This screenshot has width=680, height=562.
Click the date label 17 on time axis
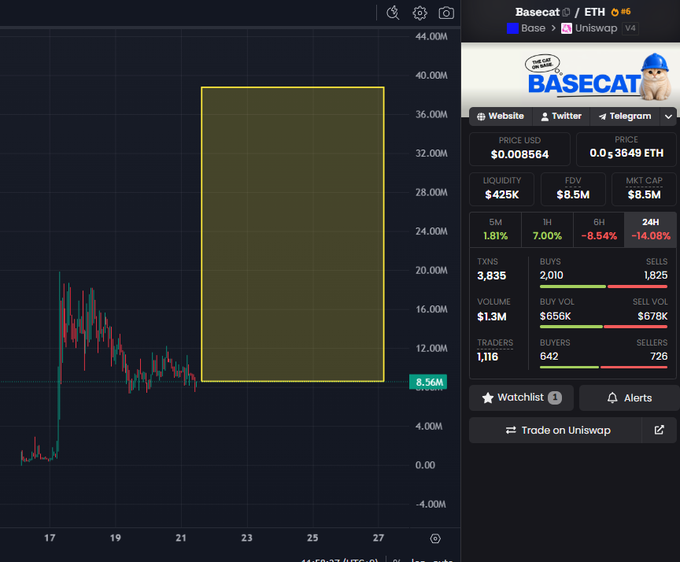(x=49, y=538)
